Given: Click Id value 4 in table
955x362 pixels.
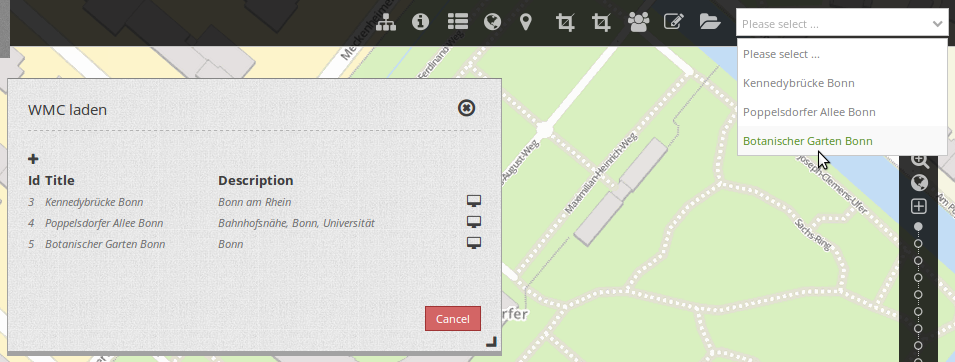Looking at the screenshot, I should pos(31,223).
